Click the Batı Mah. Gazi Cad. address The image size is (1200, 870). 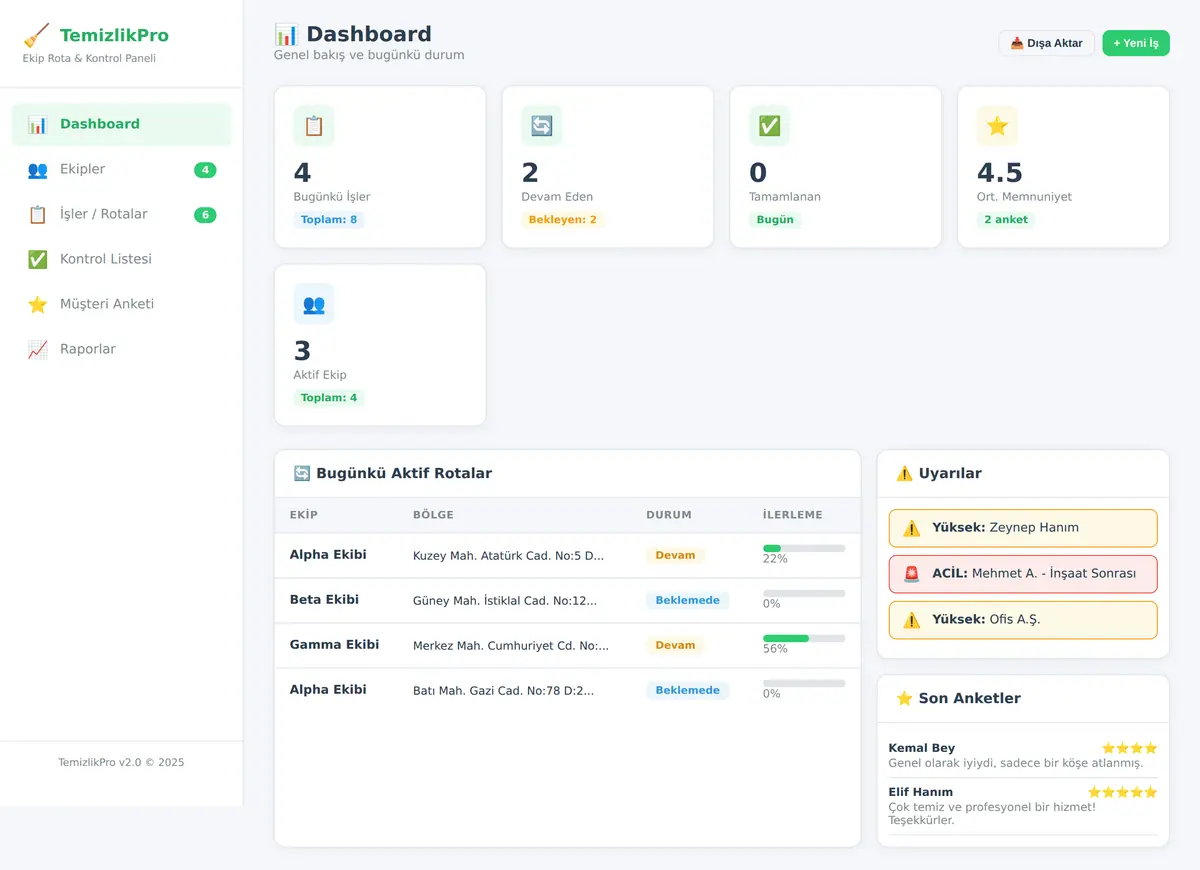pyautogui.click(x=503, y=690)
